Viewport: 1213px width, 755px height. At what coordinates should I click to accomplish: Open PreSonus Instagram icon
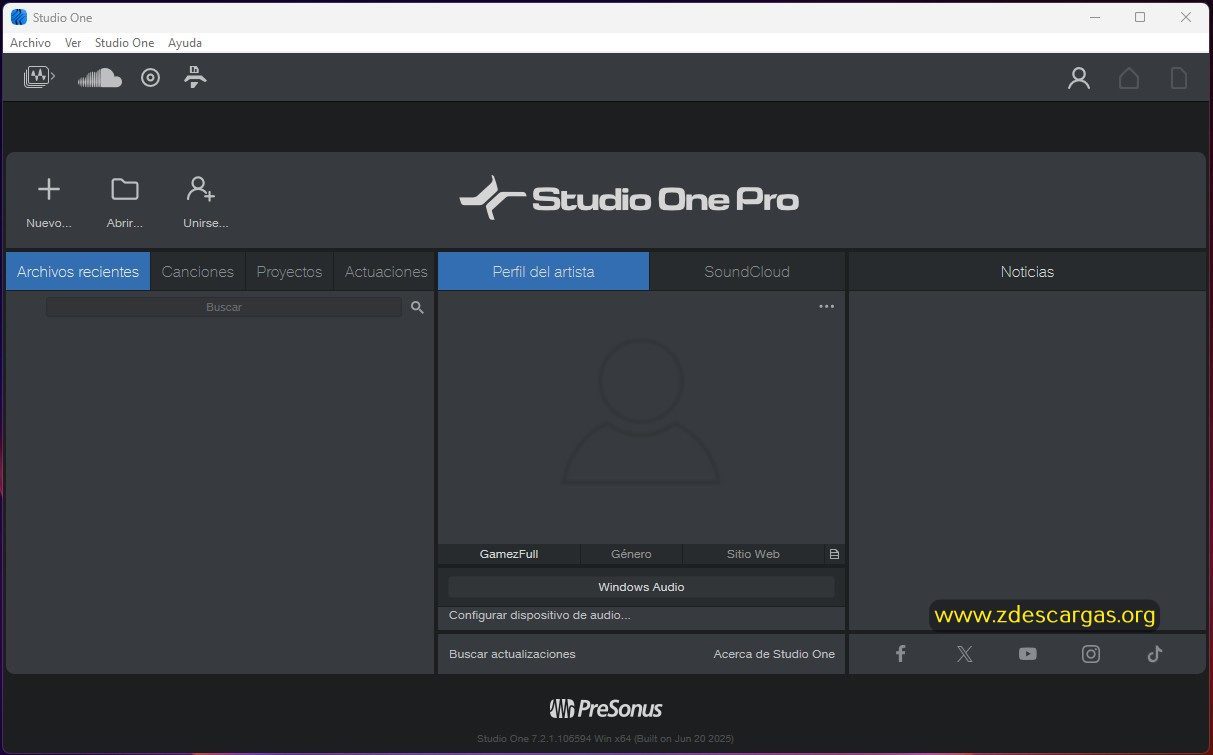pos(1091,653)
